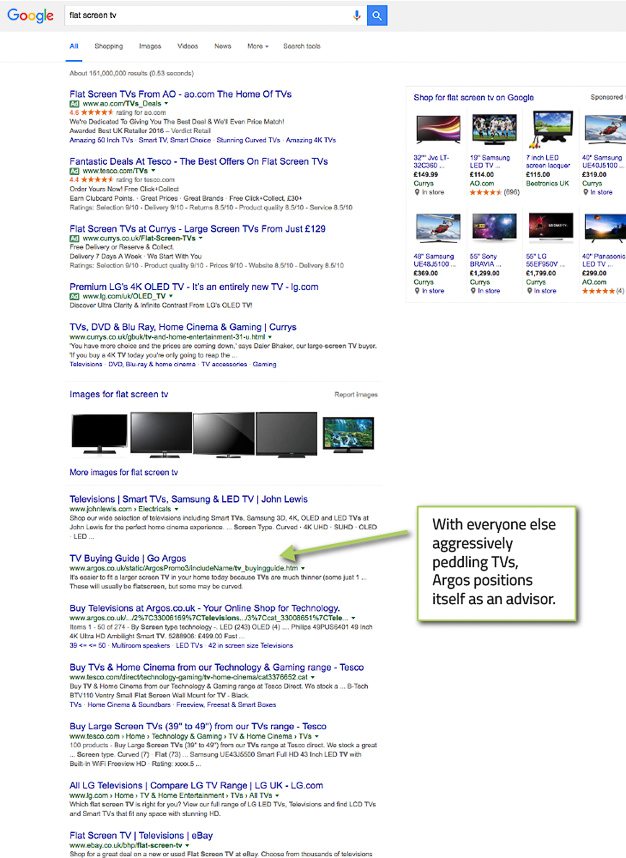Open the News tab
This screenshot has height=858, width=626.
tap(223, 47)
